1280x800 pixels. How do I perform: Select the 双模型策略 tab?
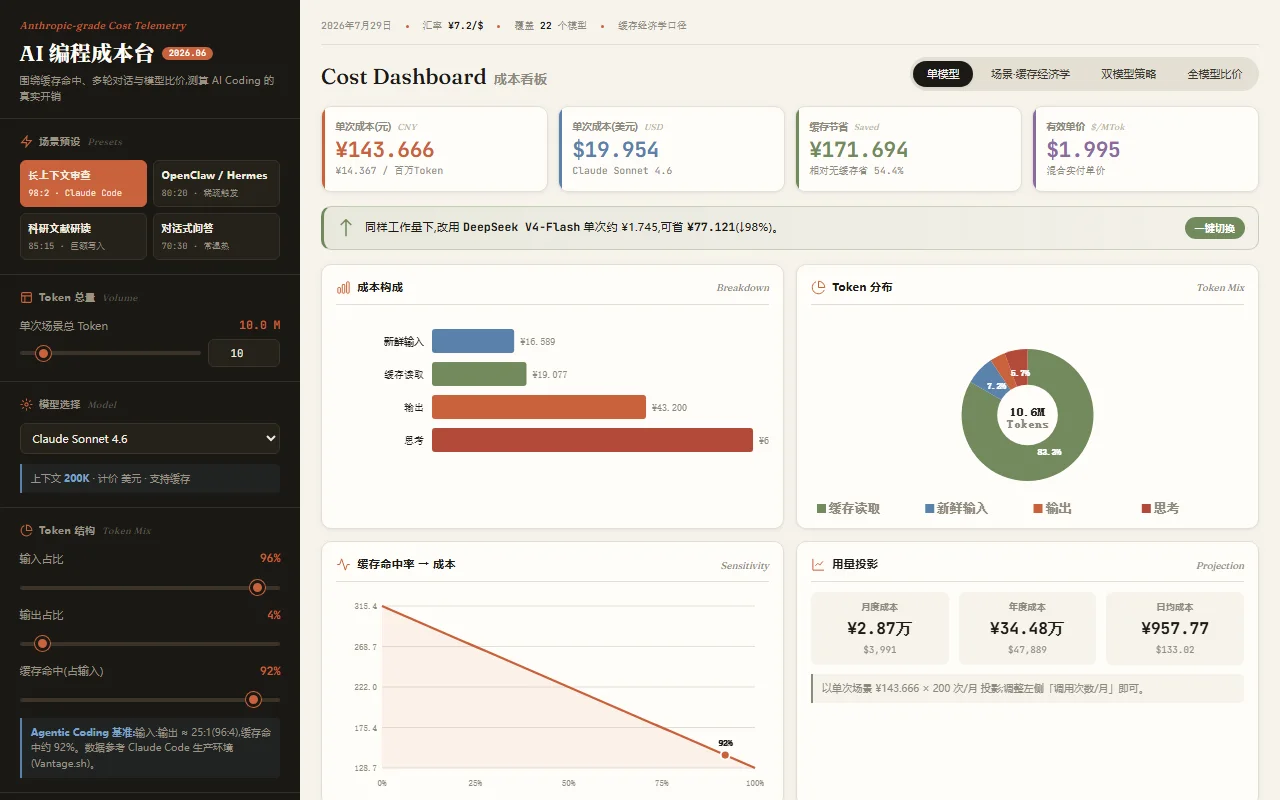[x=1129, y=74]
